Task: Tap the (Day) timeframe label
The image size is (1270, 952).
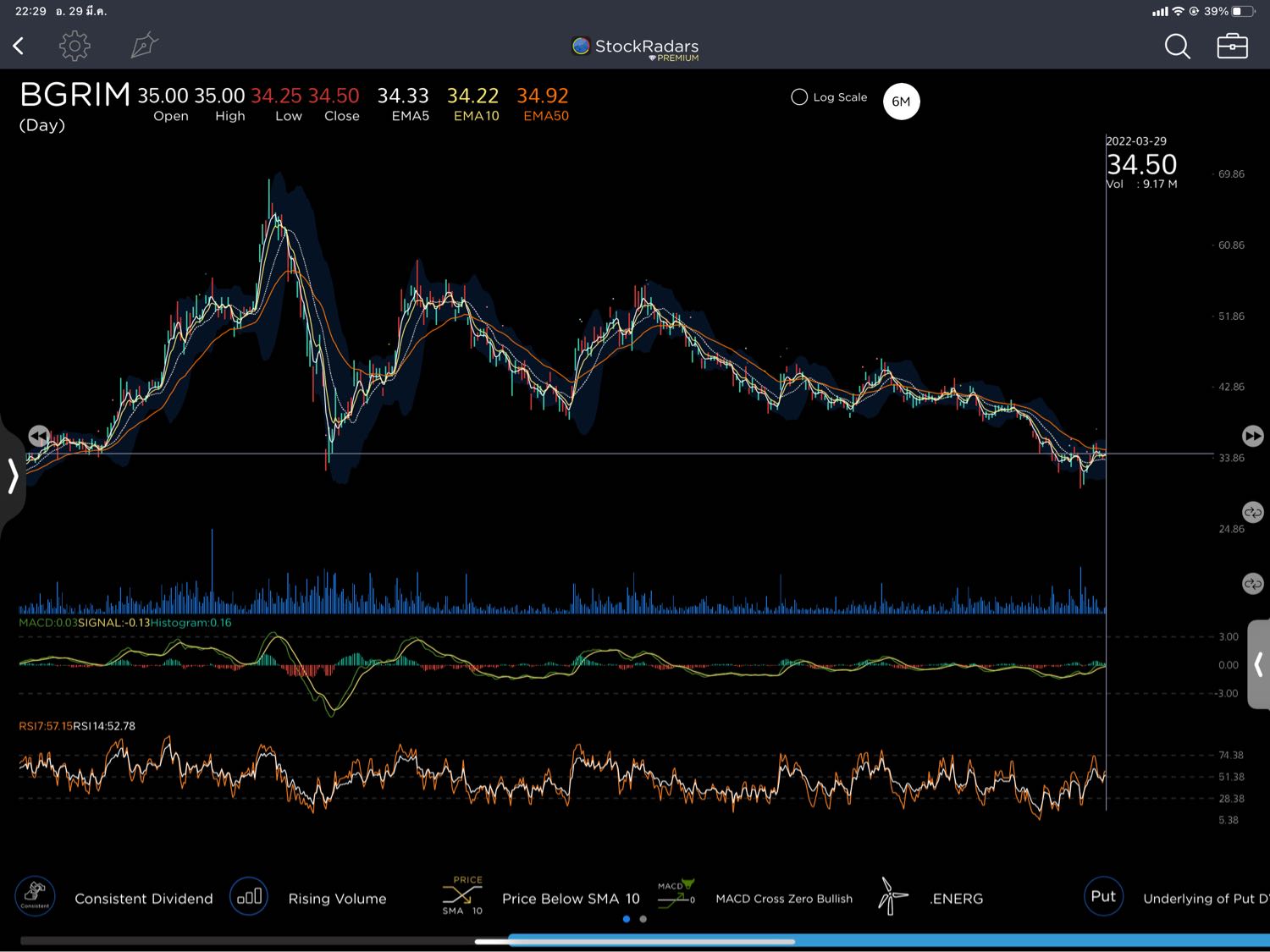Action: point(42,125)
